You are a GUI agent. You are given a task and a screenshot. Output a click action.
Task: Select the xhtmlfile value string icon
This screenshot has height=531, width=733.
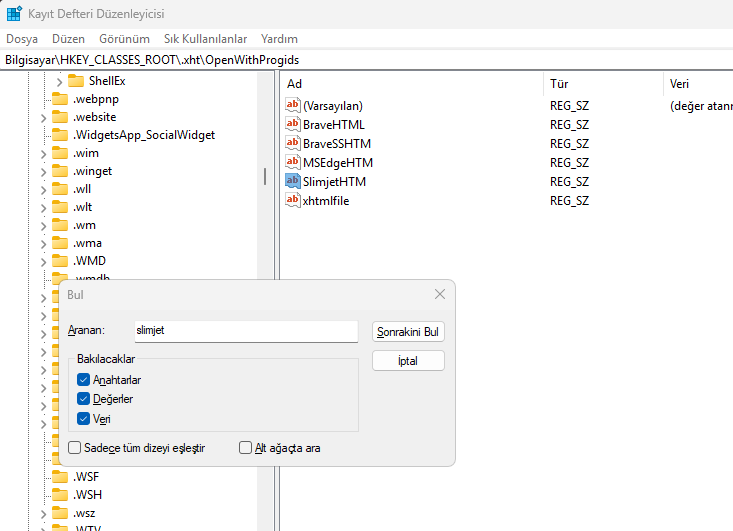tap(293, 200)
